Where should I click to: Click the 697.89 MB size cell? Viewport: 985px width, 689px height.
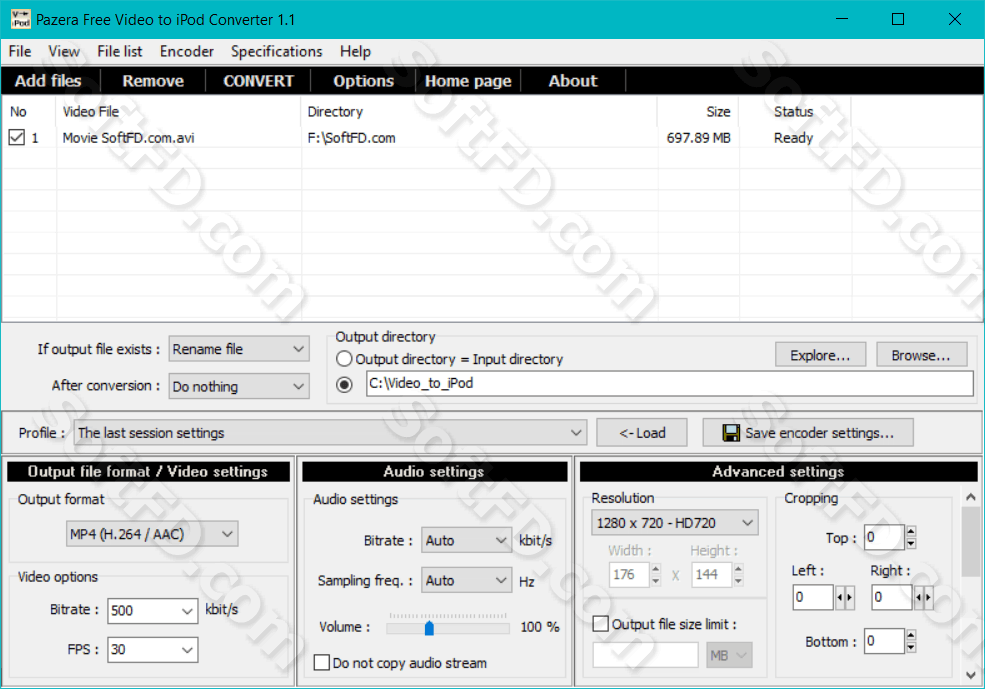(x=699, y=138)
